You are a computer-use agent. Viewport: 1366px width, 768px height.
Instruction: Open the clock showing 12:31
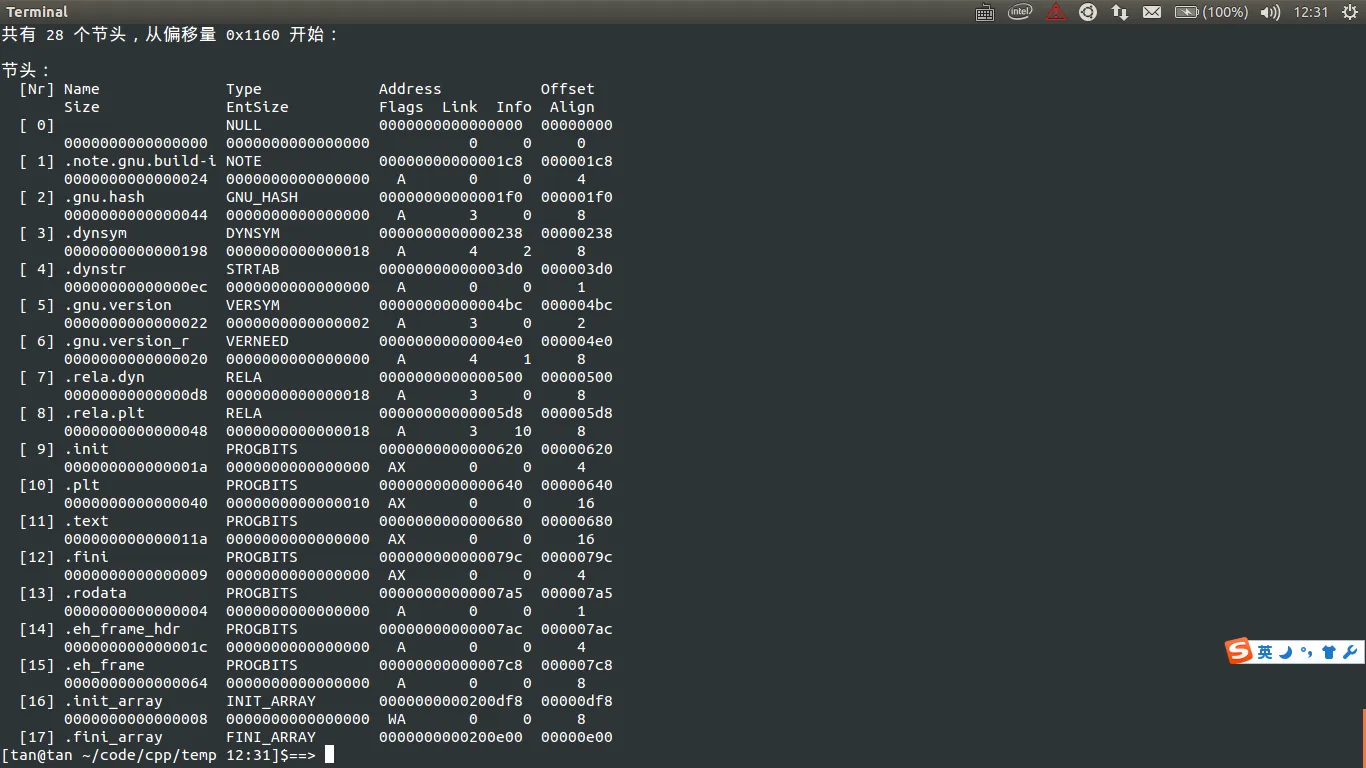click(1311, 12)
